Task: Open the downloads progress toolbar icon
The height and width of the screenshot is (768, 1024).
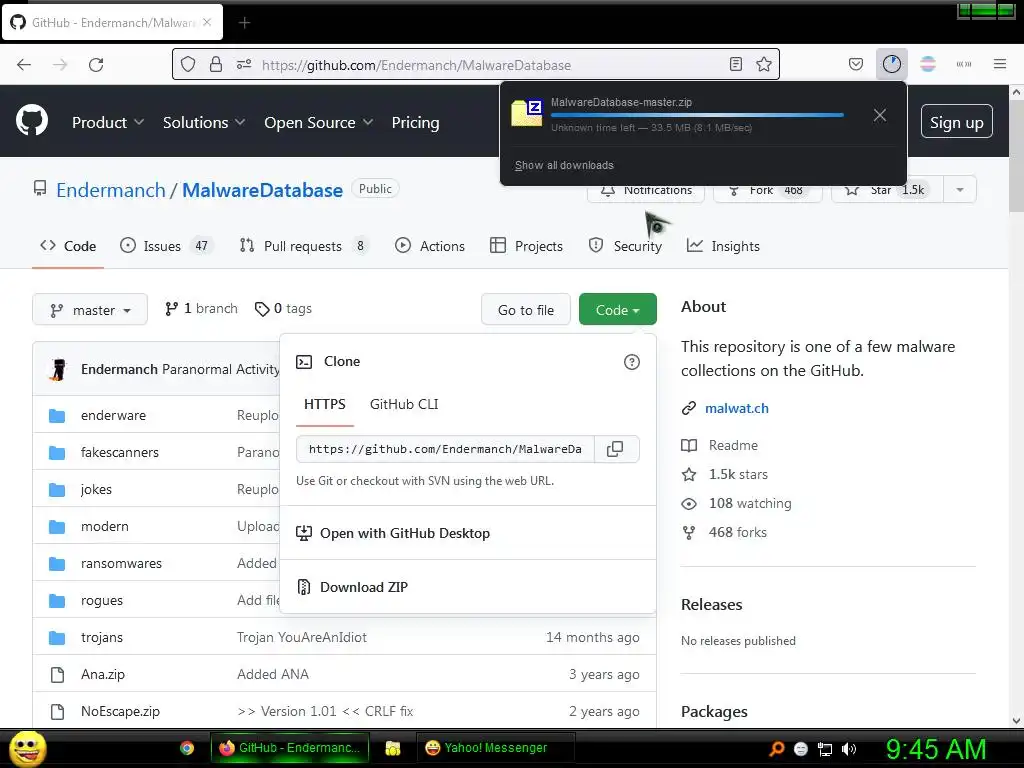Action: pos(891,65)
